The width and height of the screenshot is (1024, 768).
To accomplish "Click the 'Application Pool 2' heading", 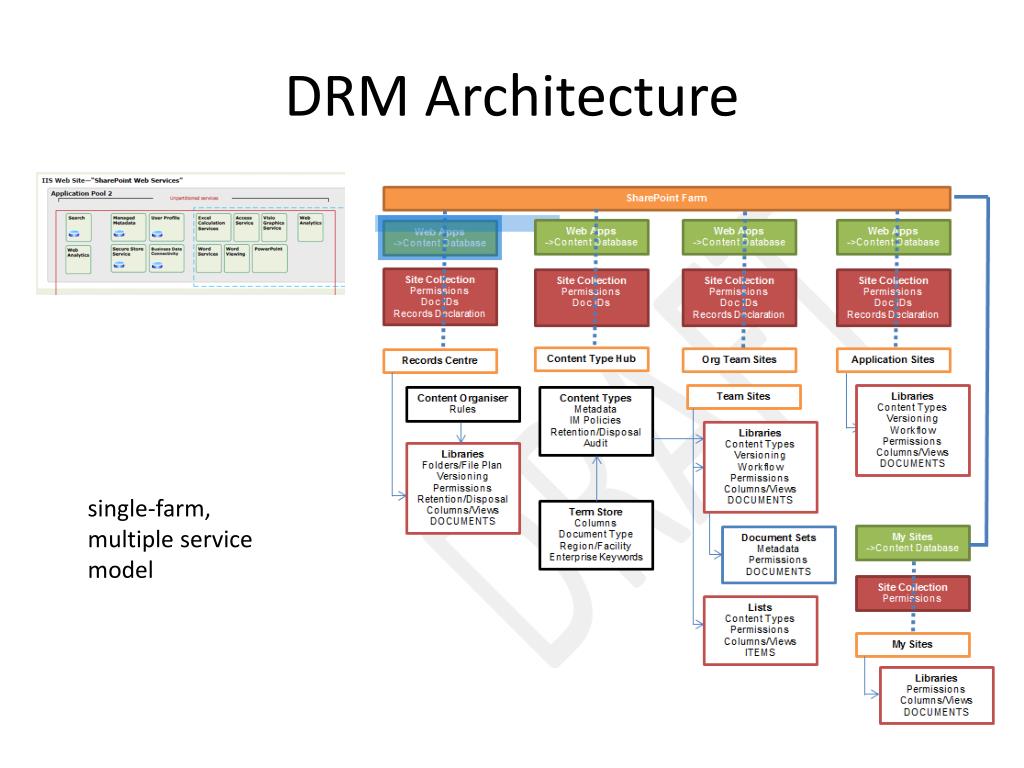I will coord(82,193).
